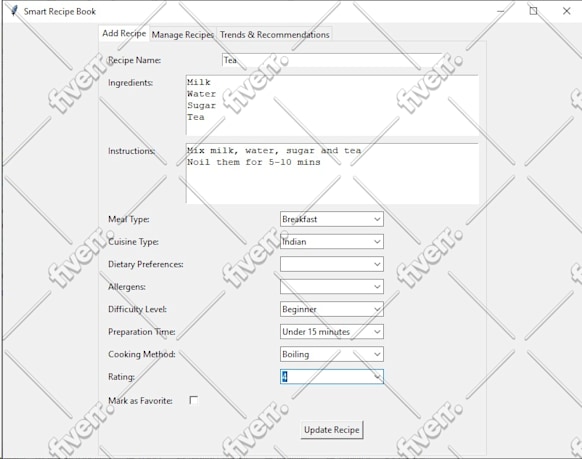Focus the Instructions text box
The width and height of the screenshot is (582, 459).
point(332,173)
